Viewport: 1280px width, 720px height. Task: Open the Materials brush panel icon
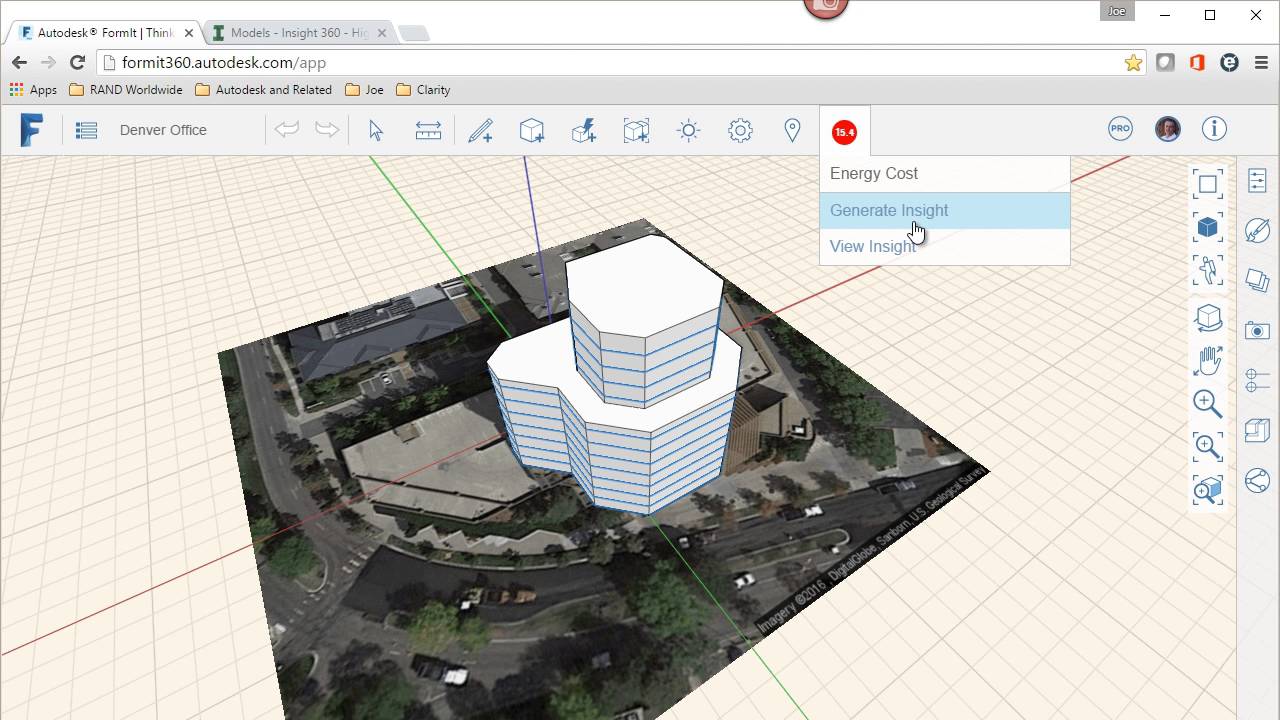(1257, 231)
